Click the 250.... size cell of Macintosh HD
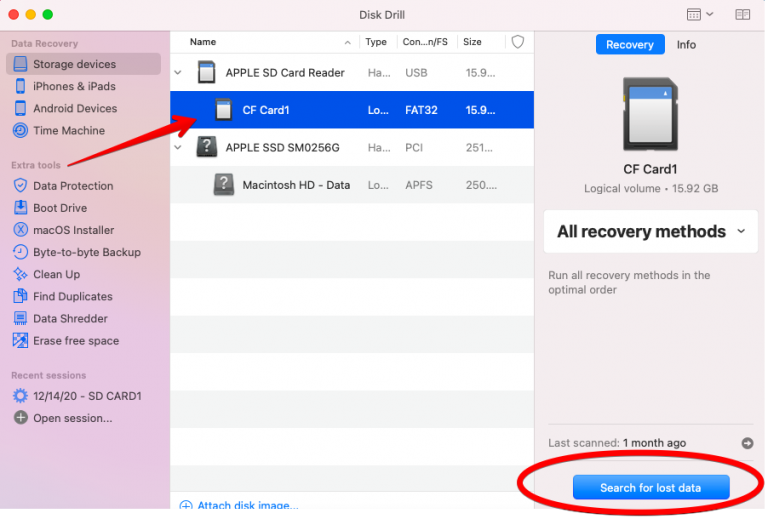 [x=481, y=185]
